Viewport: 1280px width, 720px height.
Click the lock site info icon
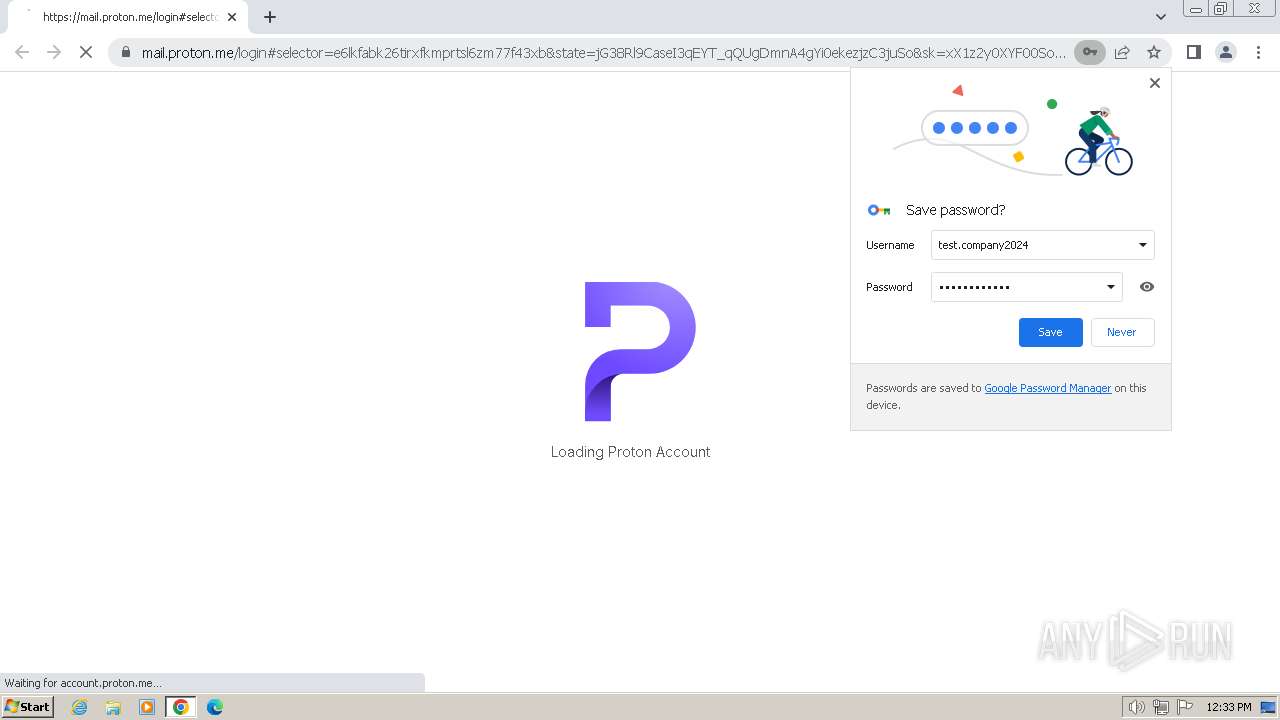click(x=126, y=52)
